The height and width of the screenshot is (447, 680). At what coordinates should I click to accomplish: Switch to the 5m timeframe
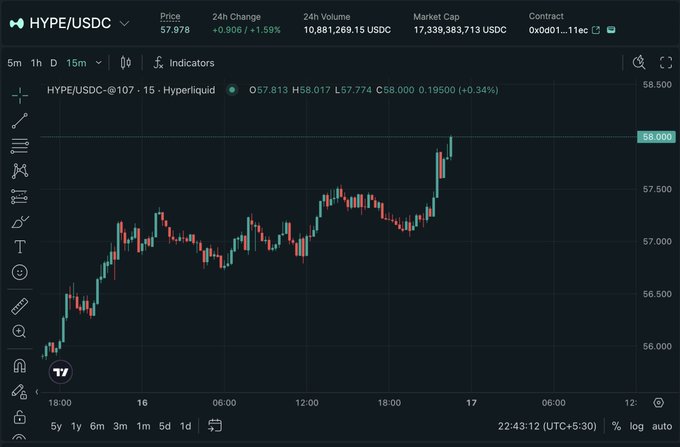tap(14, 63)
